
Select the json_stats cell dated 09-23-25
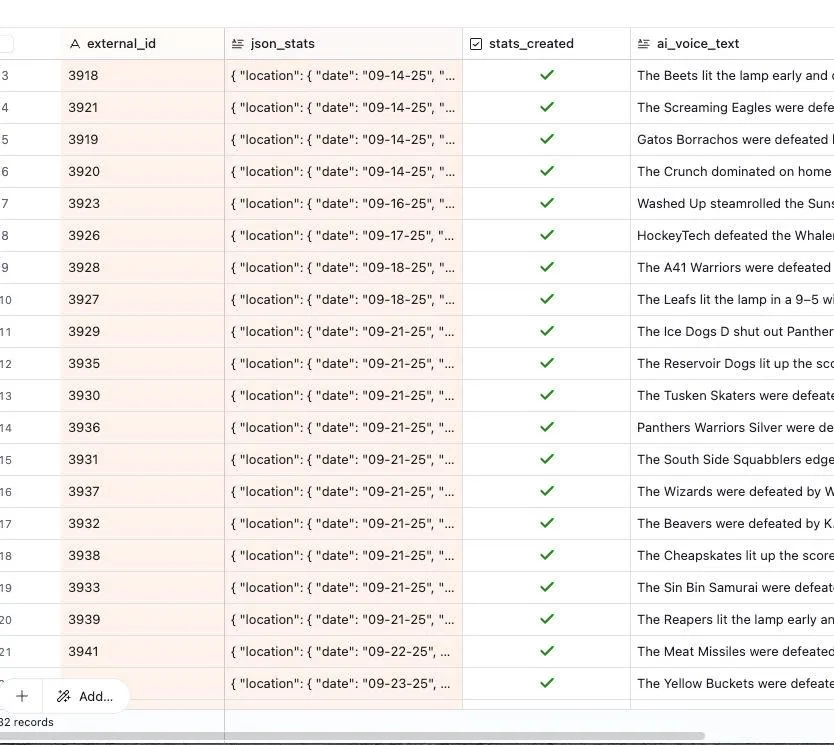344,683
